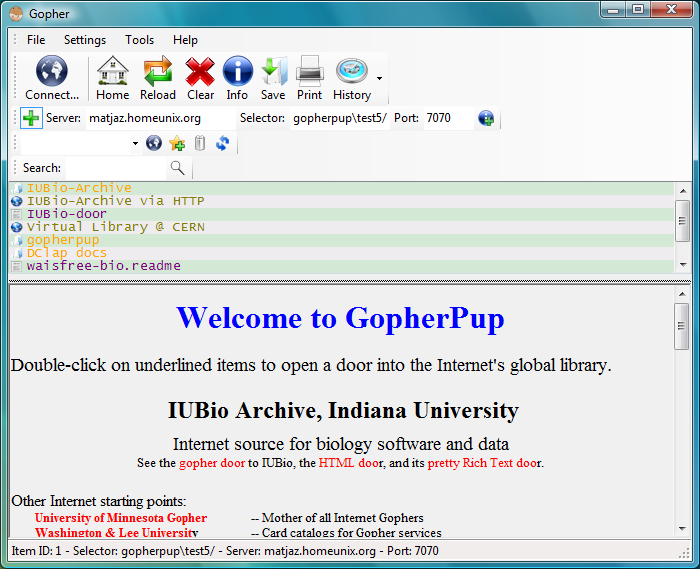Reload the current gopher page
Image resolution: width=700 pixels, height=569 pixels.
pyautogui.click(x=158, y=72)
